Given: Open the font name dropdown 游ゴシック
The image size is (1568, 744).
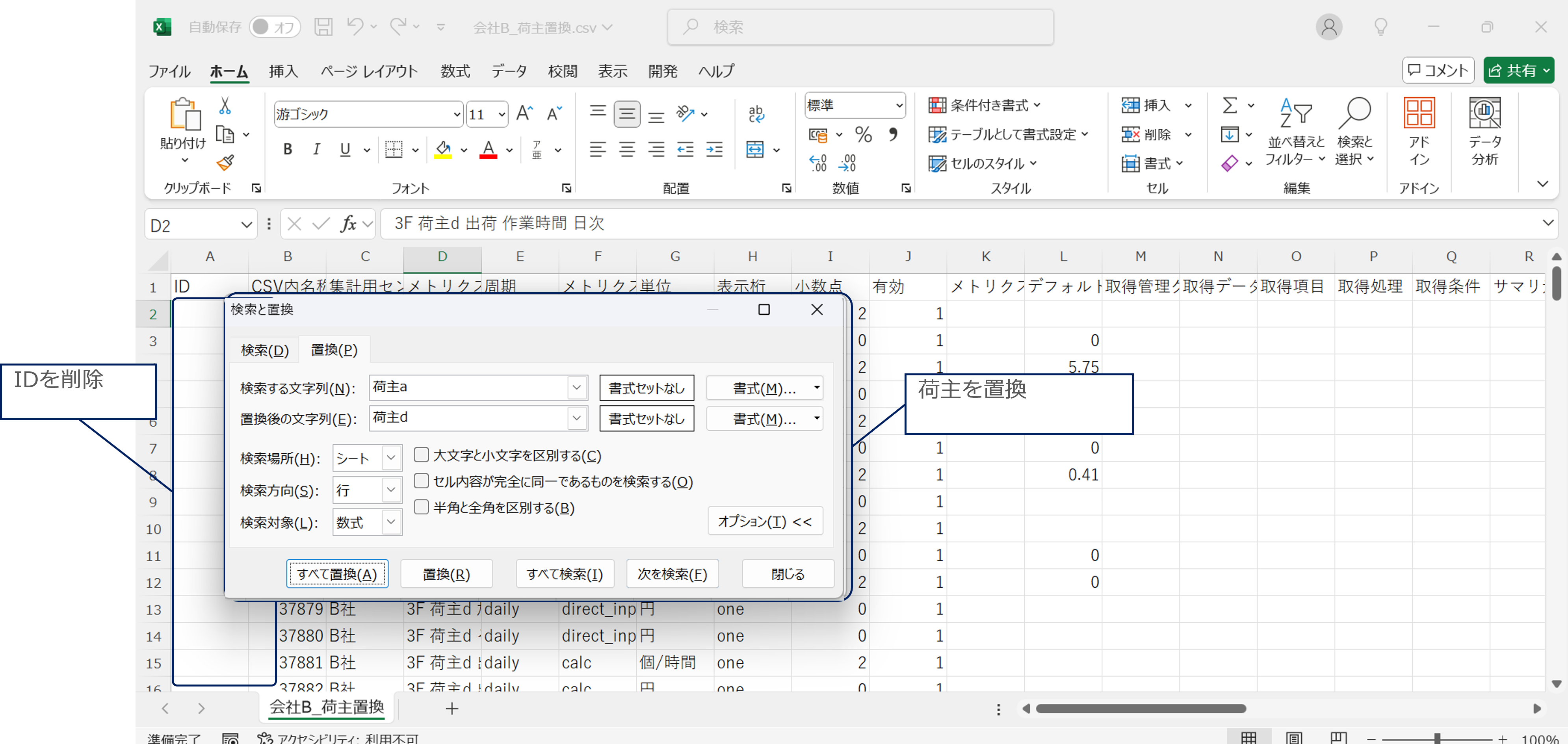Looking at the screenshot, I should [x=457, y=114].
